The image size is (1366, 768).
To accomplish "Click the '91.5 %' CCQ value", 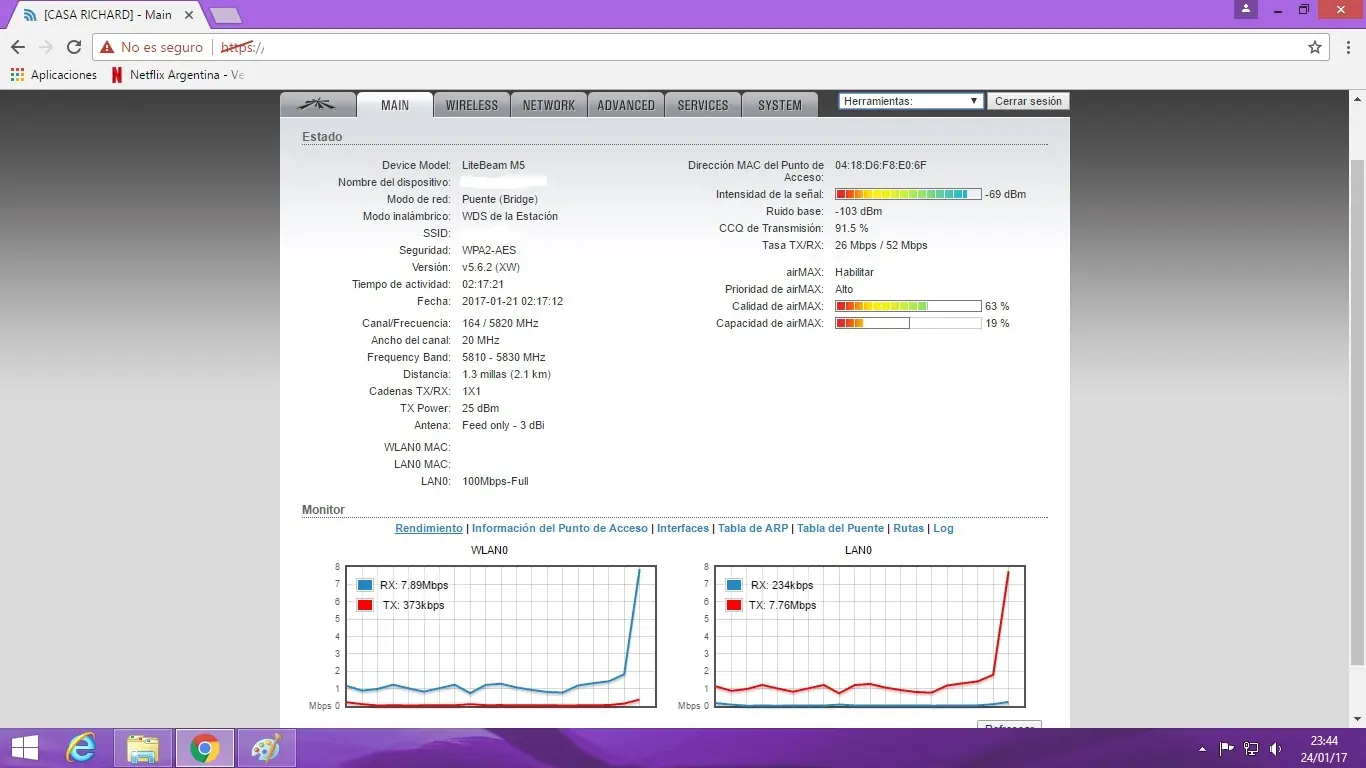I will pyautogui.click(x=852, y=228).
